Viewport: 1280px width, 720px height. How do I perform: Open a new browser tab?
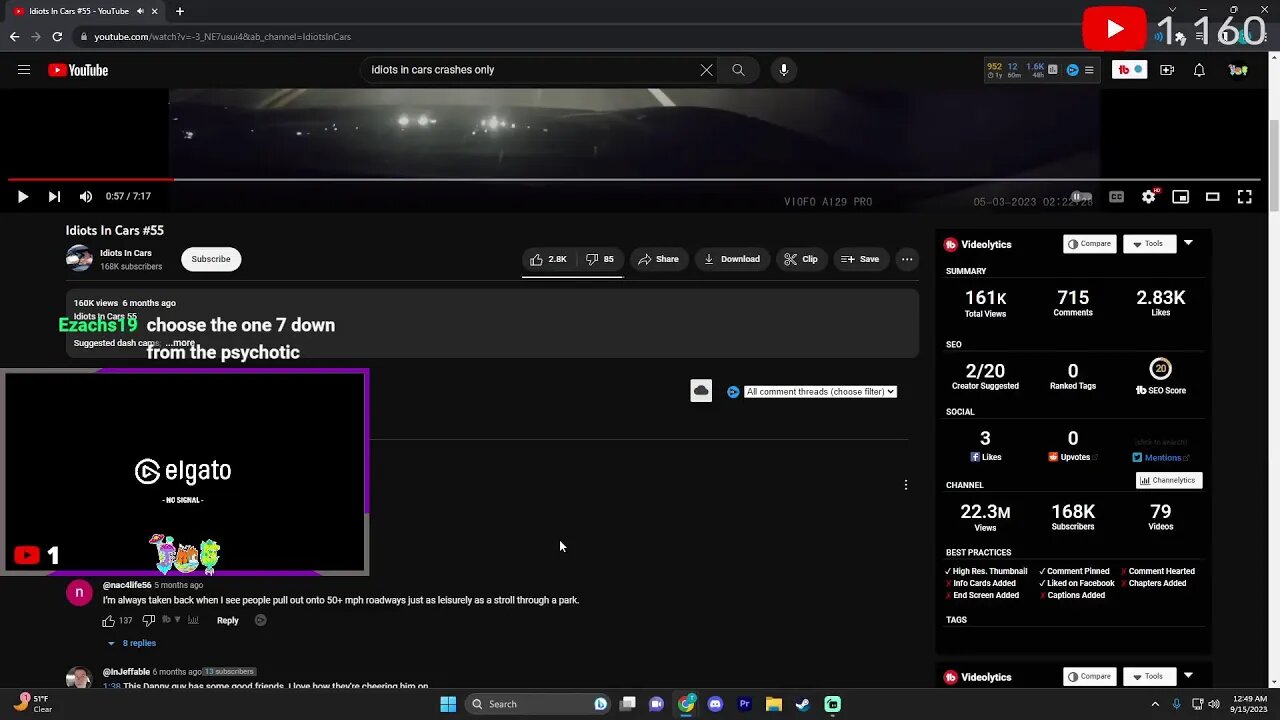pos(180,11)
